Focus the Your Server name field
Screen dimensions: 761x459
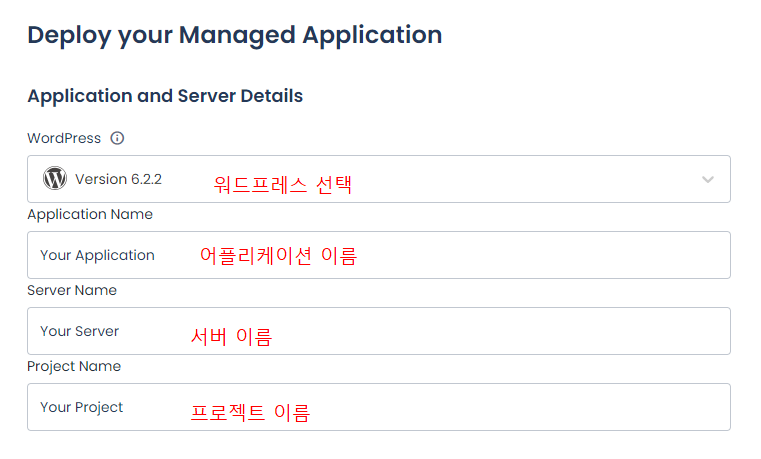(379, 331)
